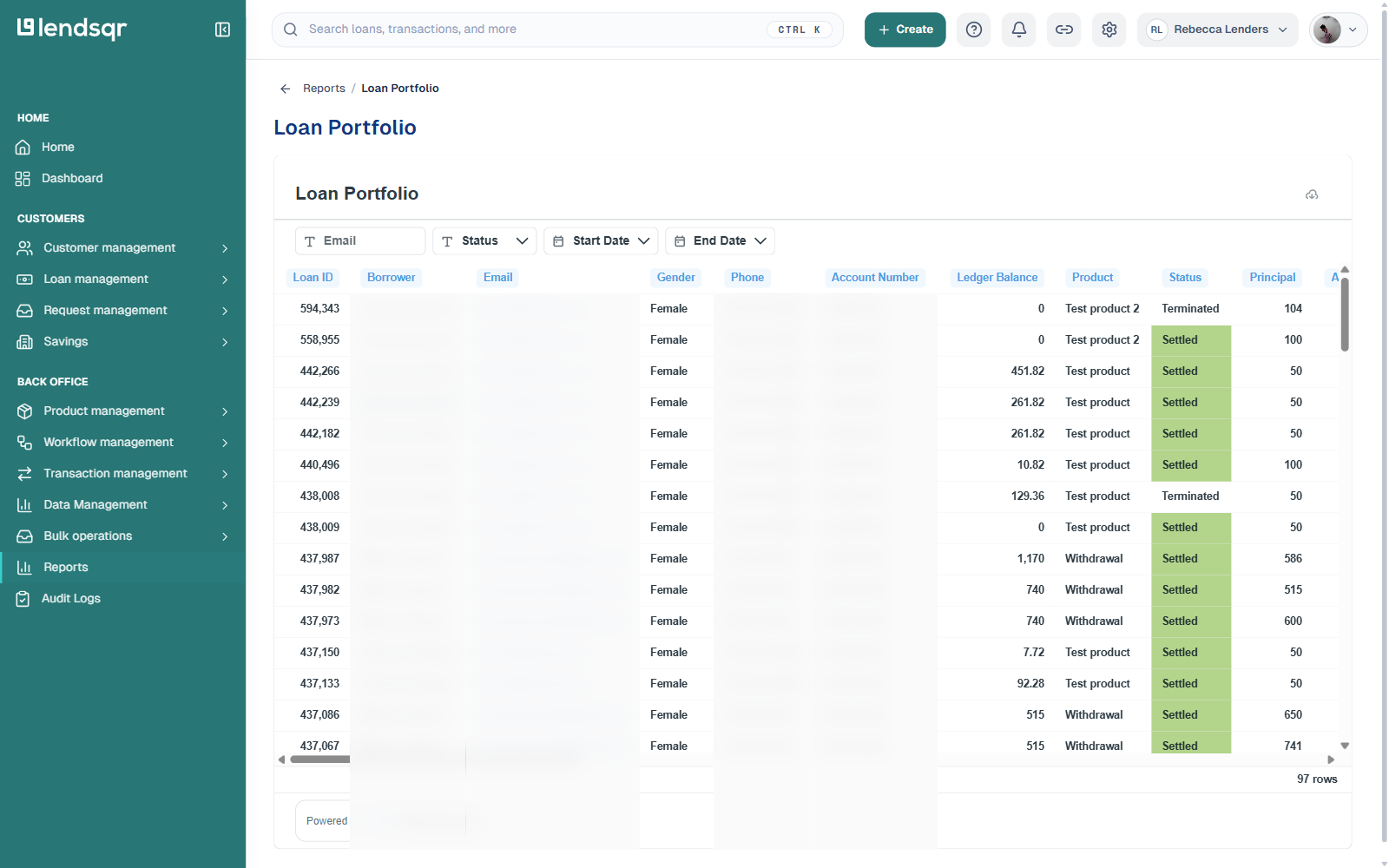Open Home in sidebar
1389x868 pixels.
pos(58,148)
